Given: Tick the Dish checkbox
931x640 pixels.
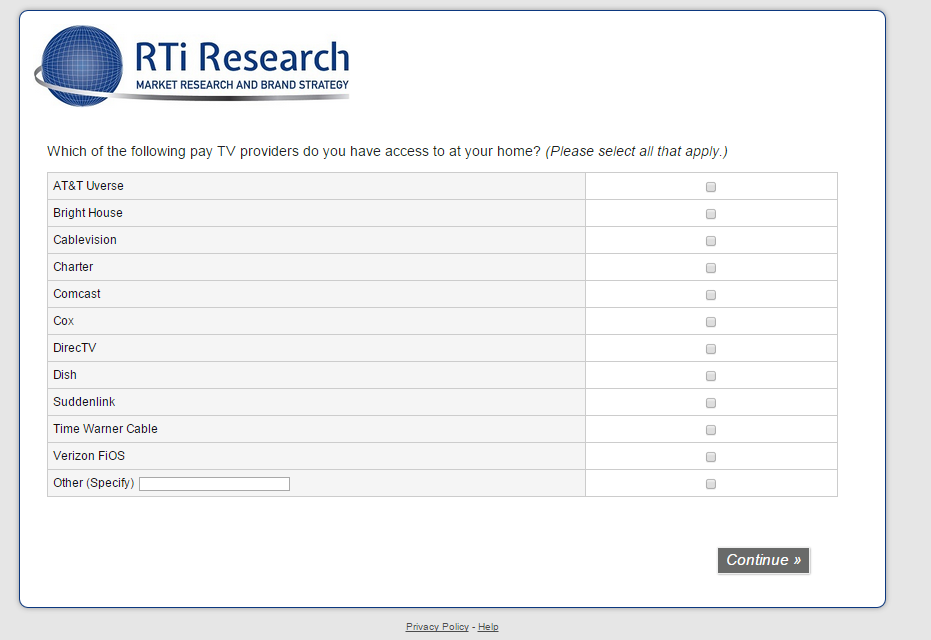Looking at the screenshot, I should [711, 376].
